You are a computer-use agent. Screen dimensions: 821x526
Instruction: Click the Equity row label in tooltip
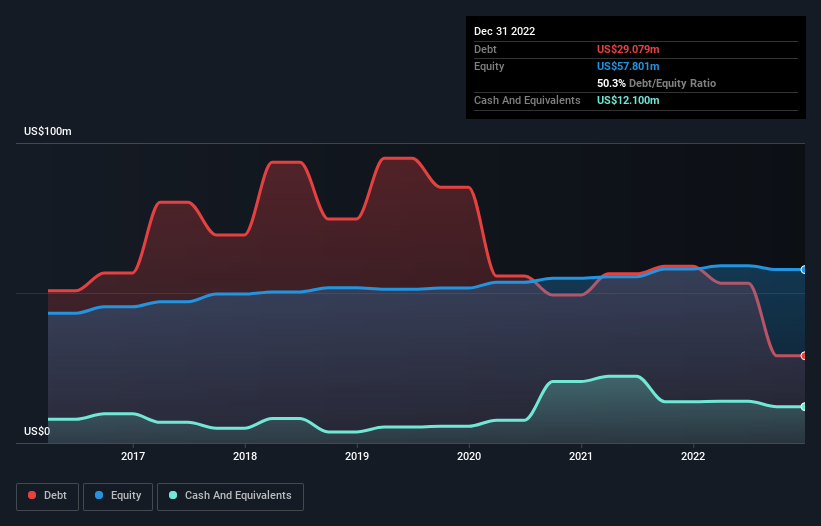click(x=489, y=66)
